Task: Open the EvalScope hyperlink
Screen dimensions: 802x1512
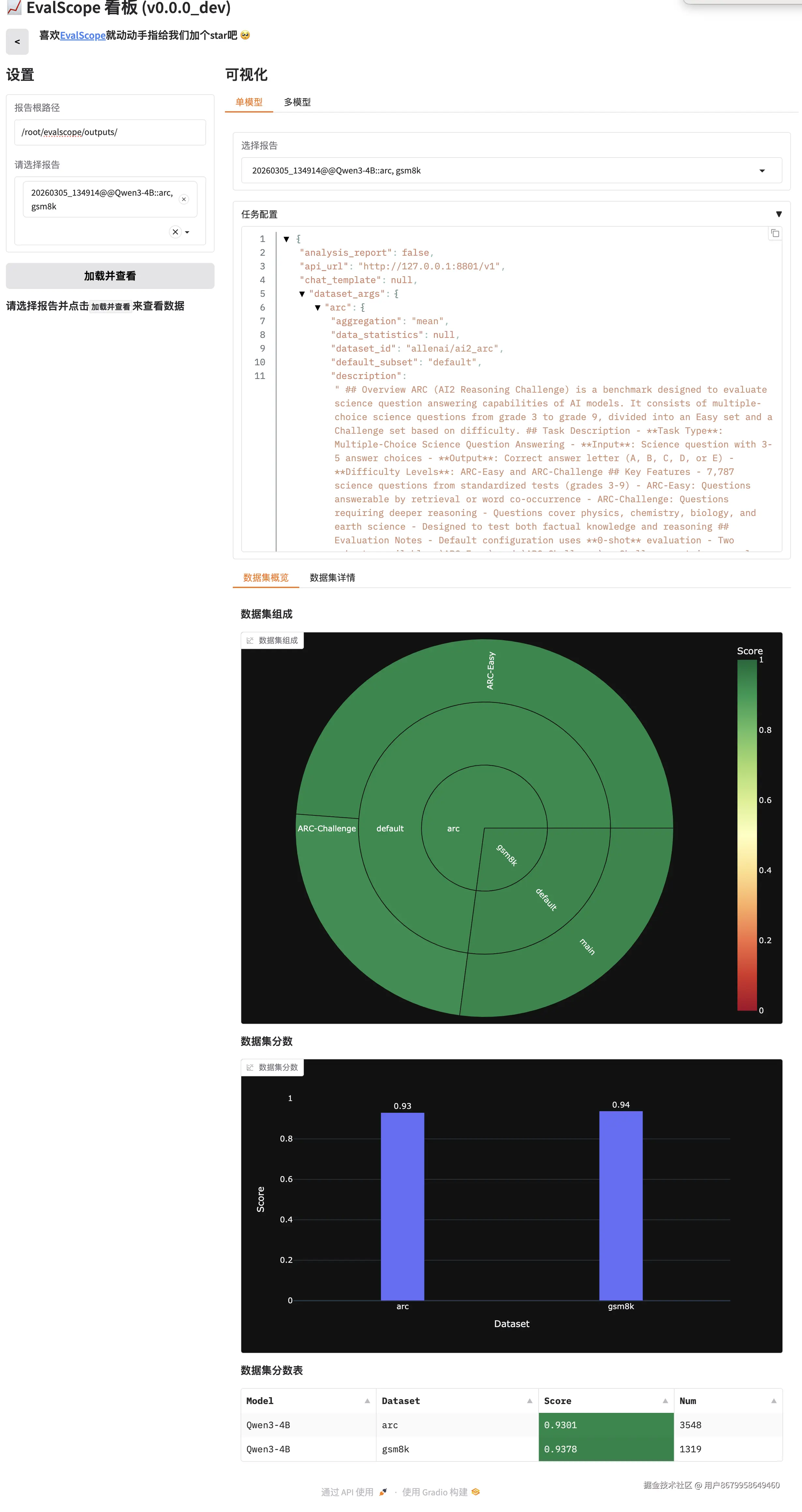Action: click(83, 35)
